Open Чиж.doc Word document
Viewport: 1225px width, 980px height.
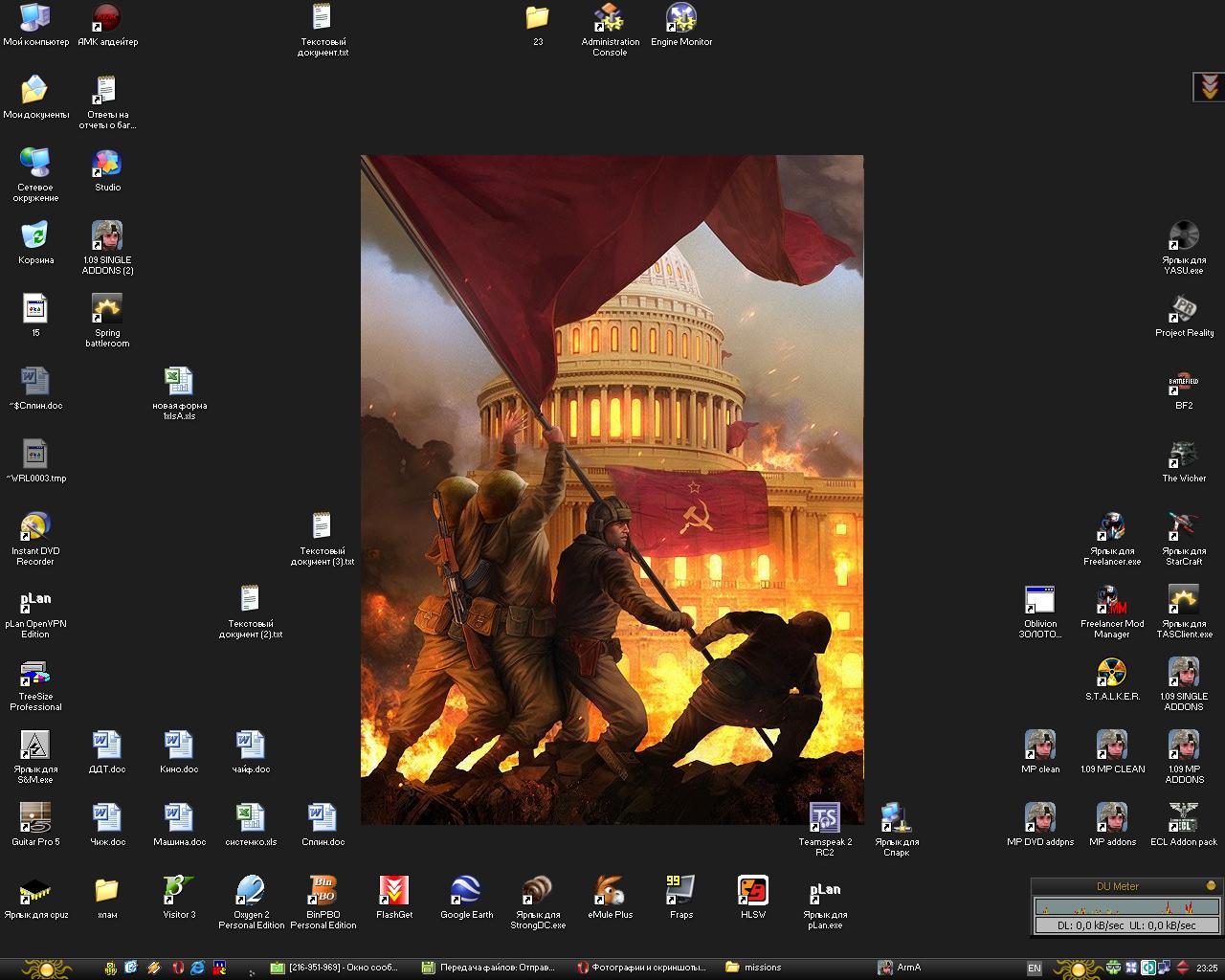coord(107,827)
